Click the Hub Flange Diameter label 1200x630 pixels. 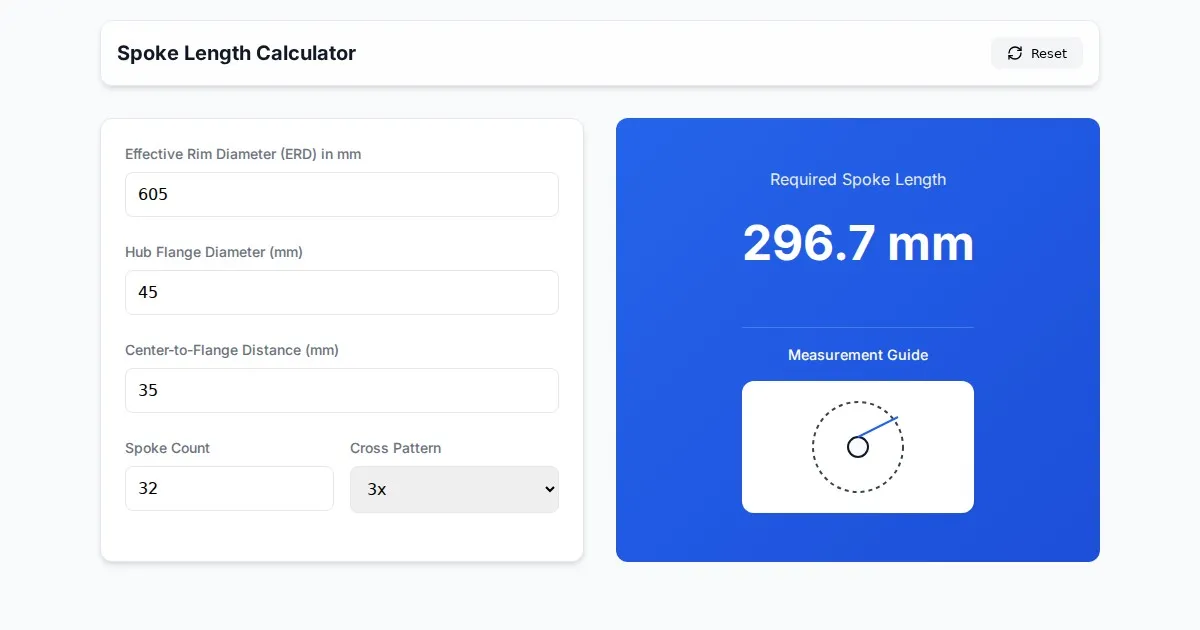pos(214,252)
